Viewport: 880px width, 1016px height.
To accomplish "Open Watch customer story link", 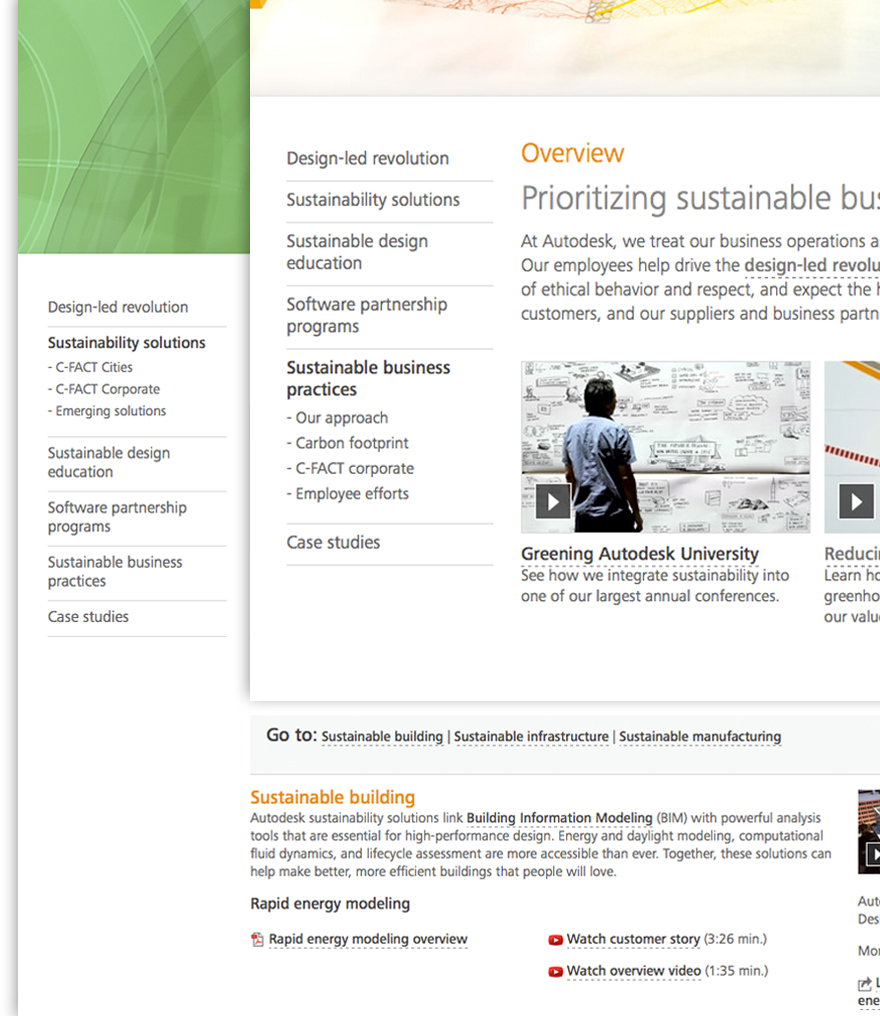I will coord(633,940).
